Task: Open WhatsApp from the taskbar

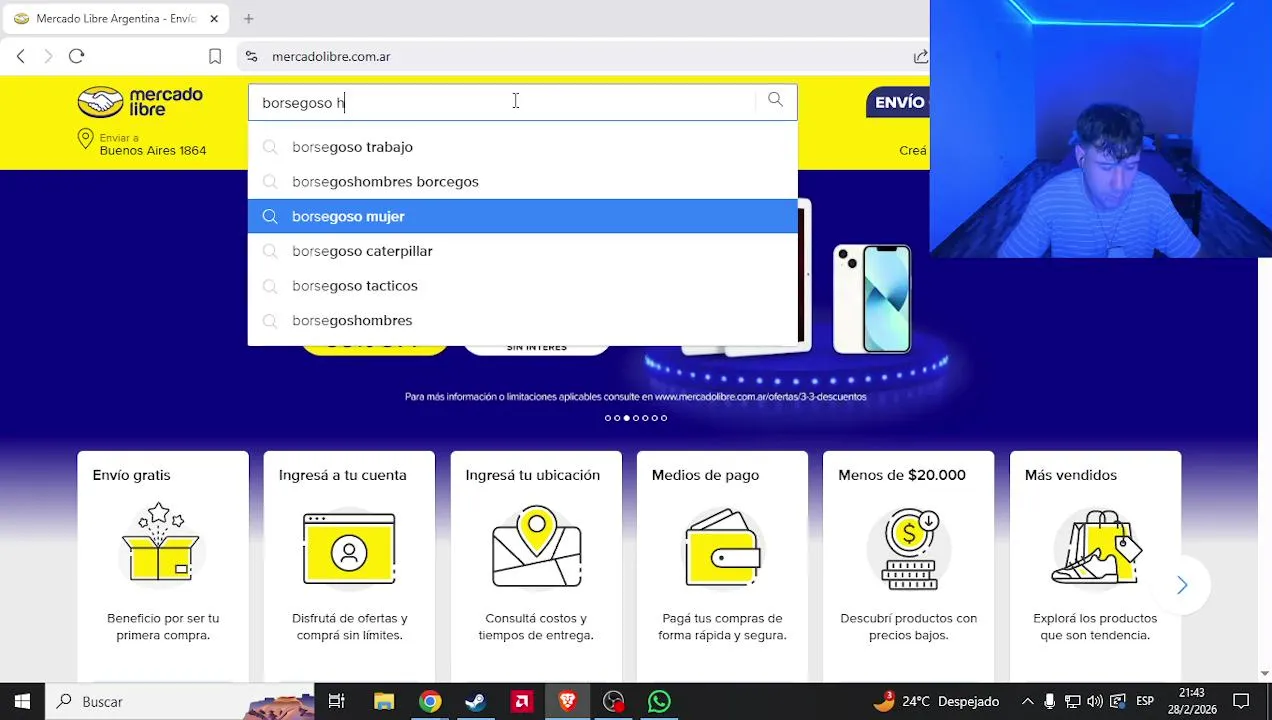Action: click(x=659, y=701)
